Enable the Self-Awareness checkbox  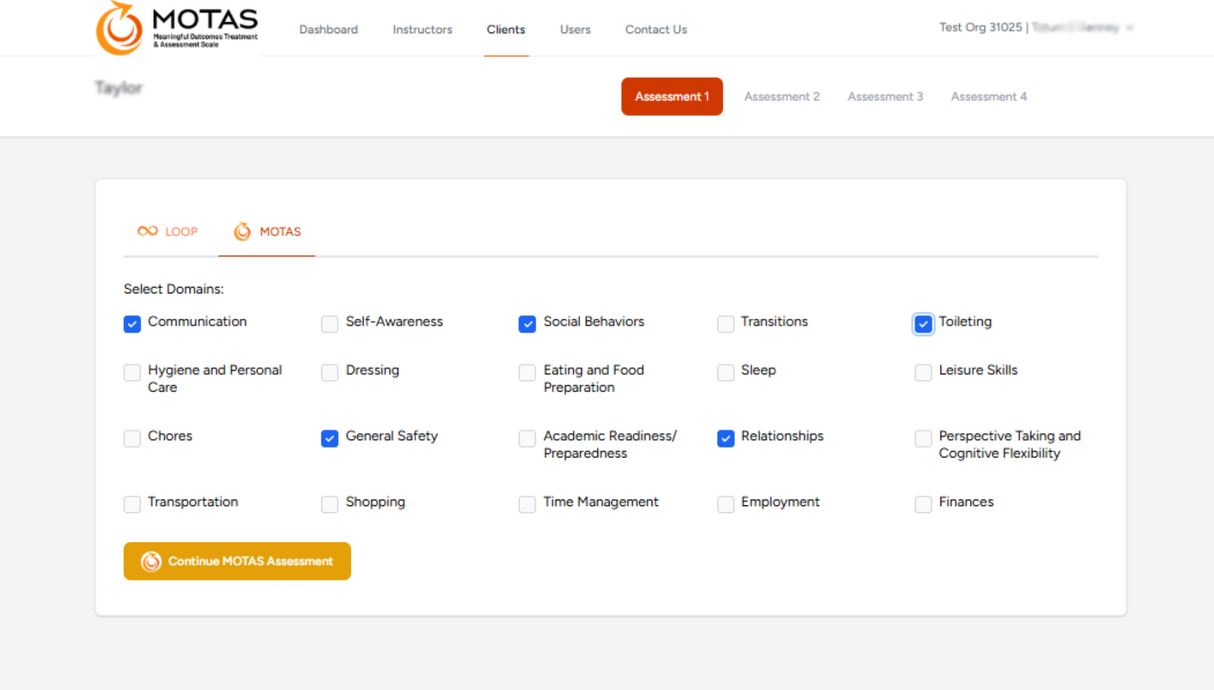click(330, 324)
